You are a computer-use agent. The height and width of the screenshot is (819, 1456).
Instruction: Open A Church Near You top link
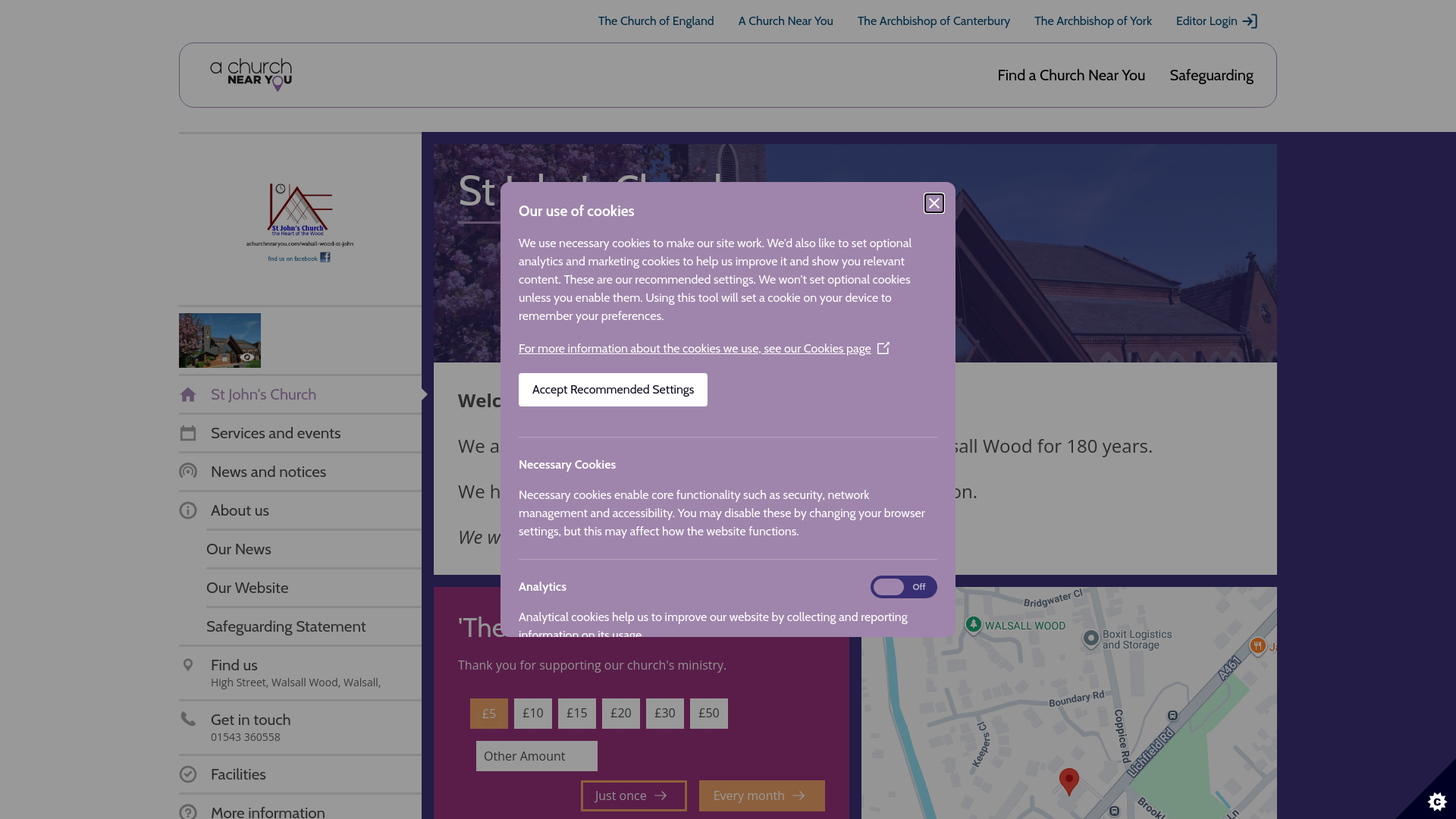coord(786,21)
